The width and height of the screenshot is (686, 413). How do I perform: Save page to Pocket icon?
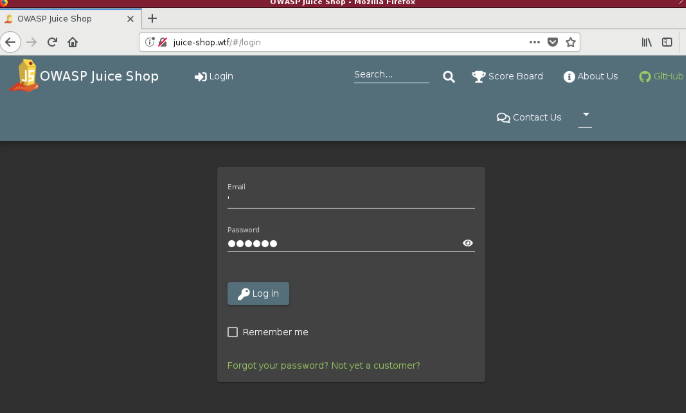[x=553, y=42]
